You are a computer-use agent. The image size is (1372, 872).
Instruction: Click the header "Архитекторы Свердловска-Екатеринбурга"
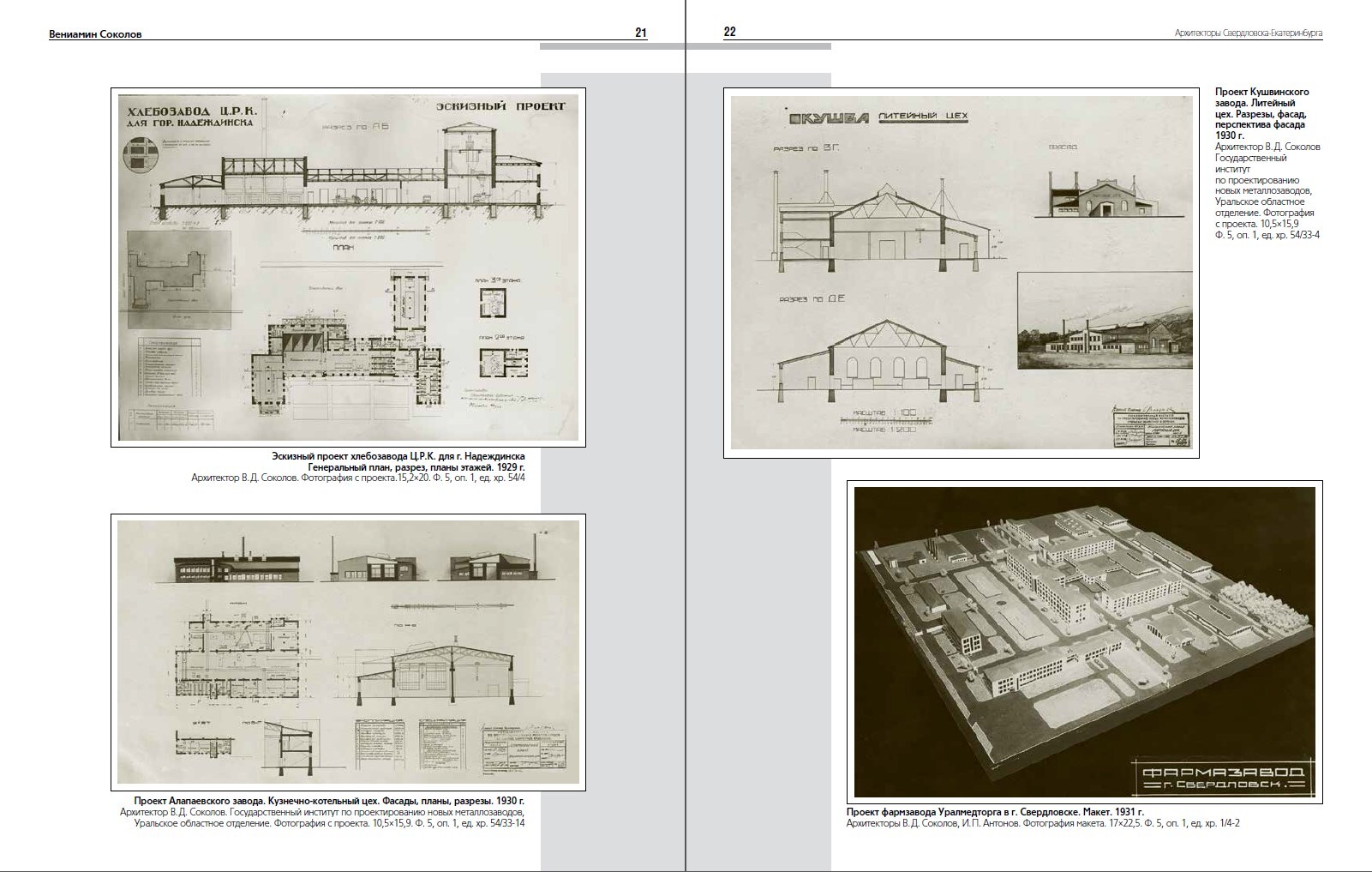click(x=1249, y=33)
